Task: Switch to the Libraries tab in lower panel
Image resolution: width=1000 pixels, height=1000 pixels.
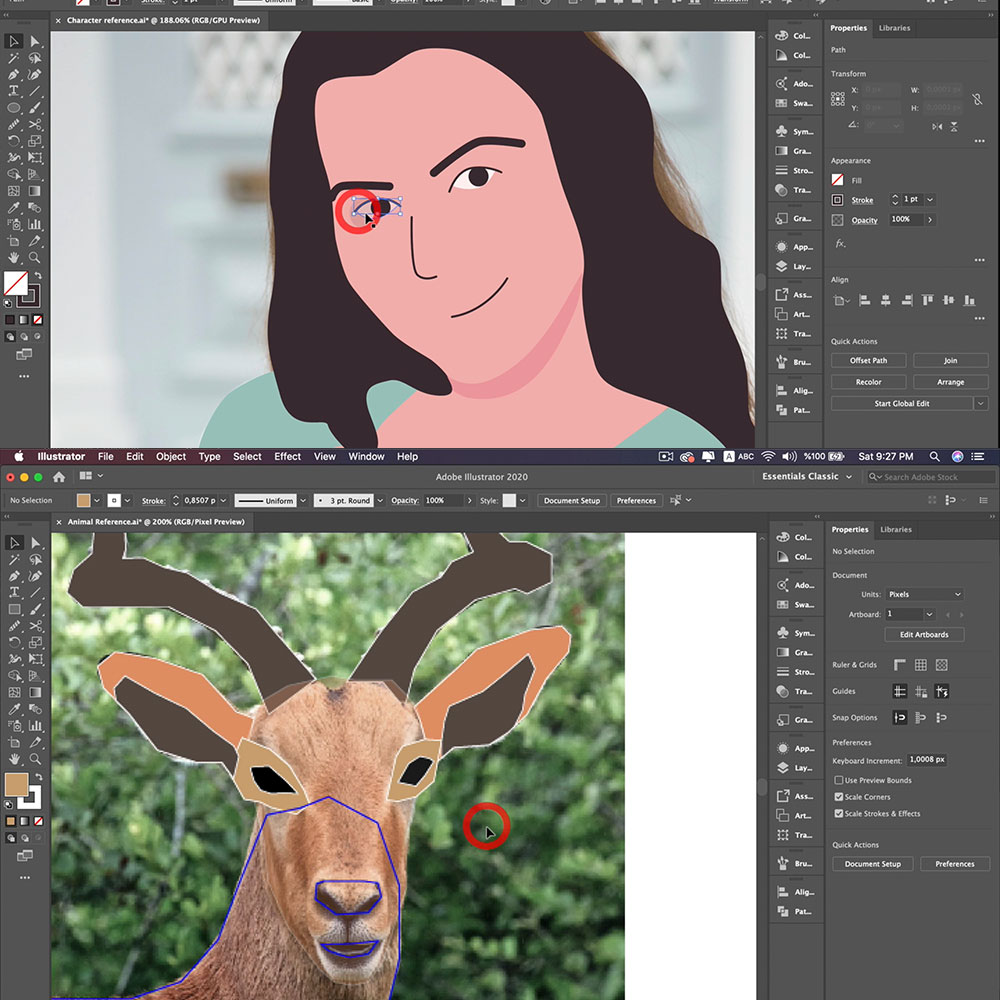Action: pos(895,529)
